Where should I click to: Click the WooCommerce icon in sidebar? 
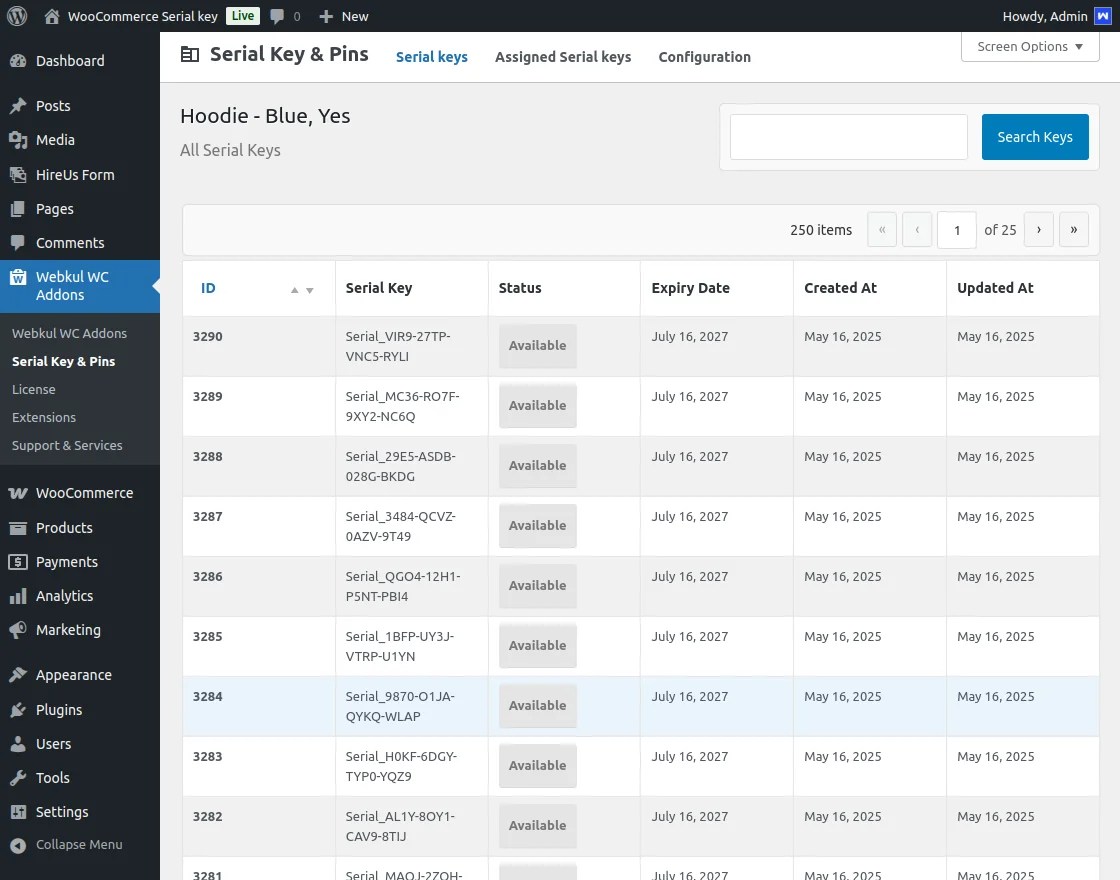[18, 493]
